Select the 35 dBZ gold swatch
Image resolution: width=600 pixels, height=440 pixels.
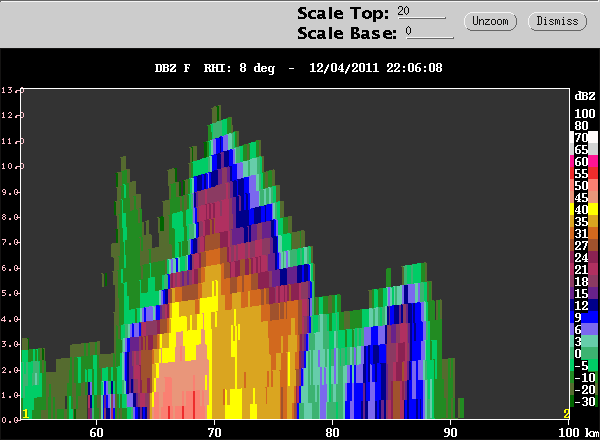[x=584, y=221]
